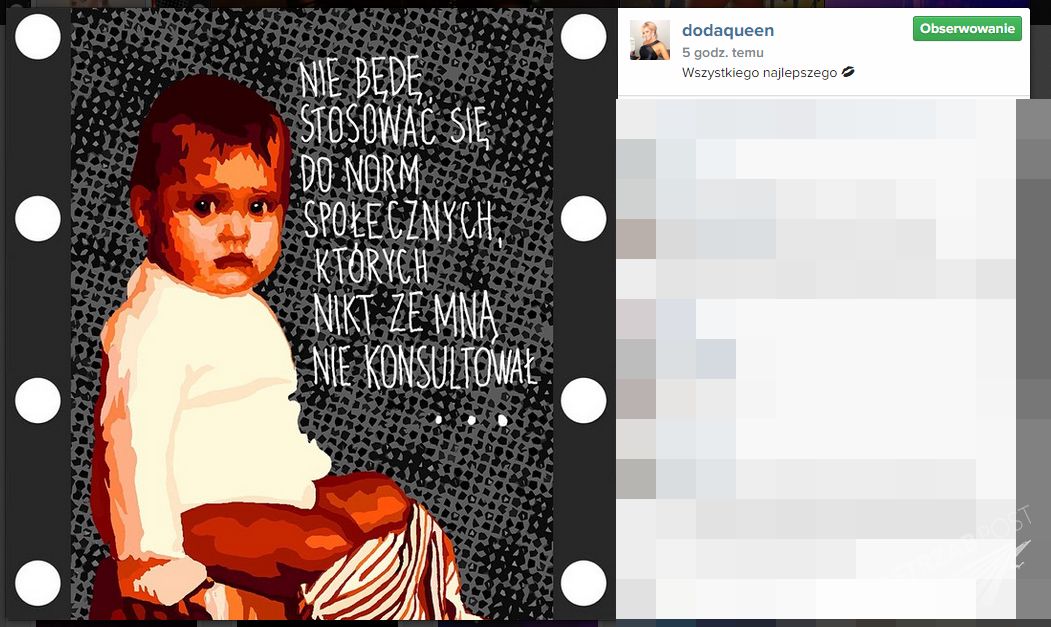Click the gray scrollbar strip at right edge
The image size is (1051, 627).
pos(1034,359)
